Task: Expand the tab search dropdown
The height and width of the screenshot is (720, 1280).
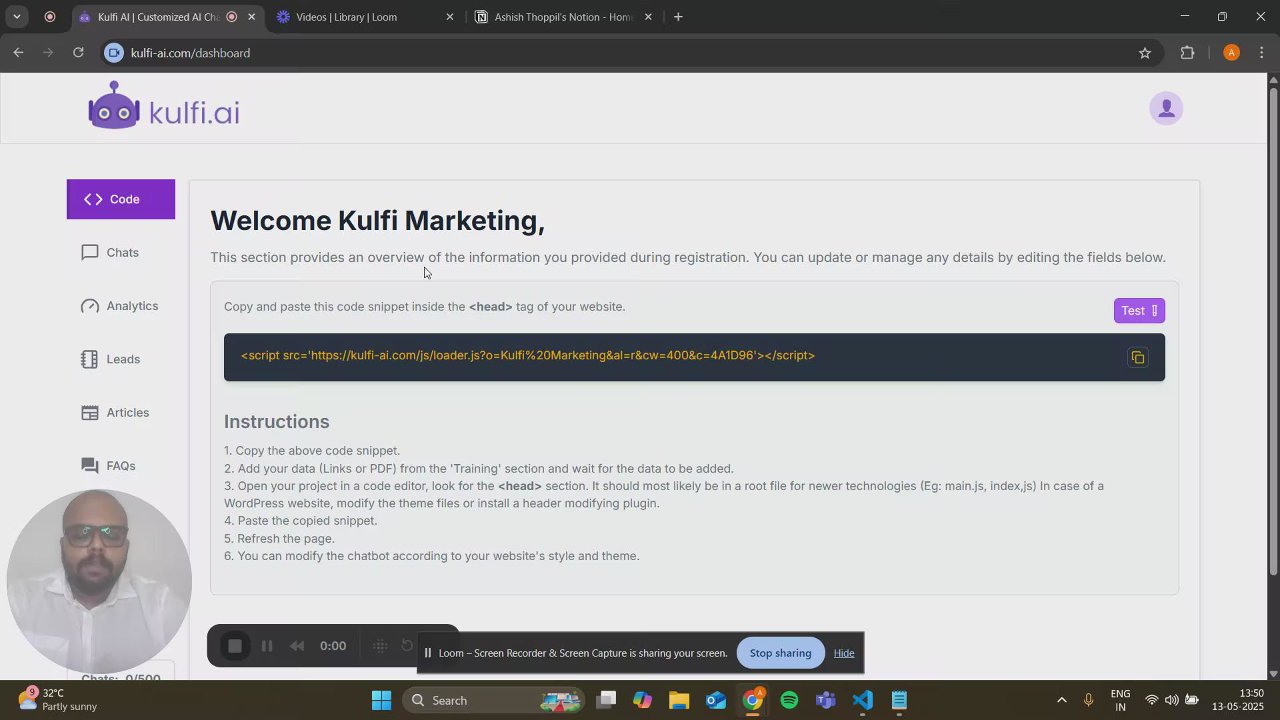Action: click(17, 17)
